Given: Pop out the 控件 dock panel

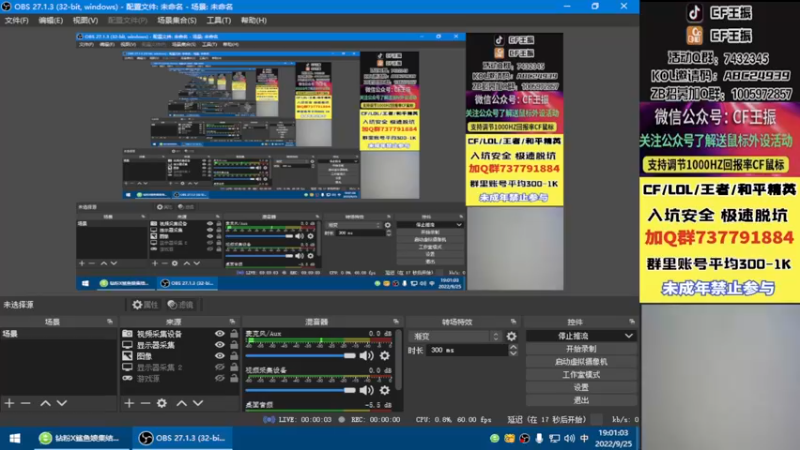Looking at the screenshot, I should click(632, 321).
